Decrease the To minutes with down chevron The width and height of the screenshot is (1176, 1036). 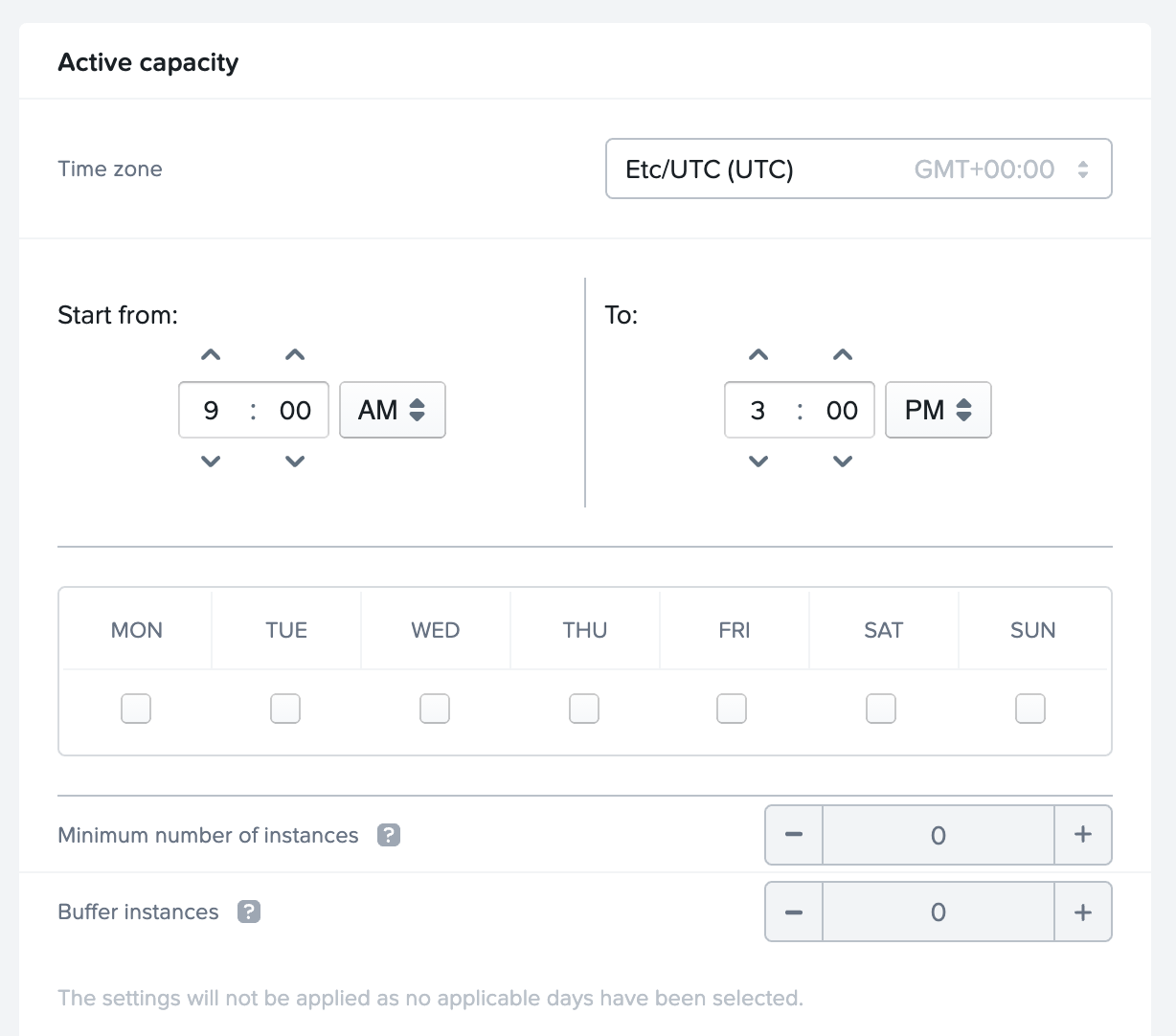[843, 462]
